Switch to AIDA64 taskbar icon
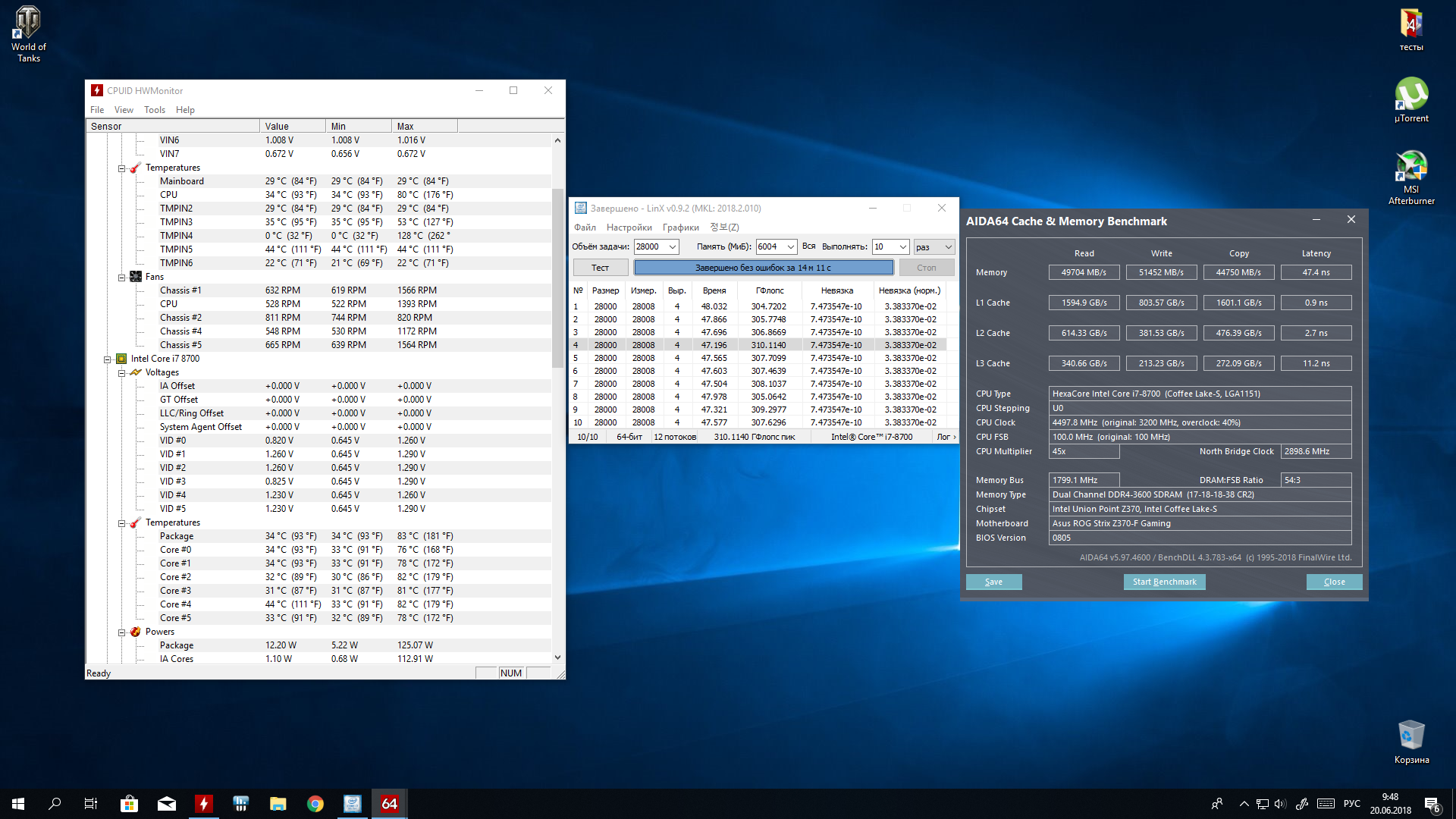Viewport: 1456px width, 819px height. pyautogui.click(x=389, y=804)
